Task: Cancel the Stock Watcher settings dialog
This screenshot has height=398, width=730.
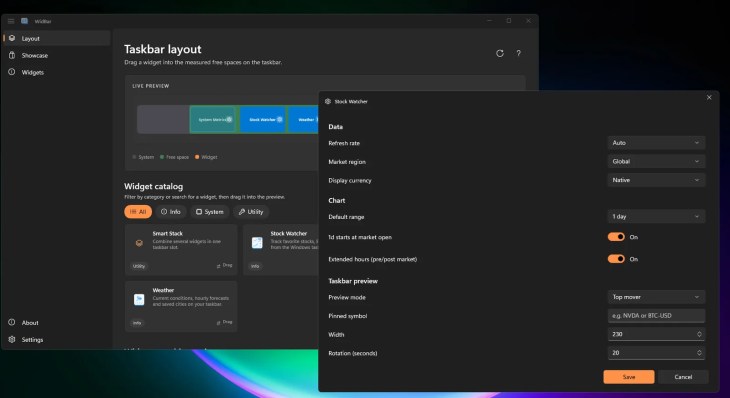Action: click(683, 377)
